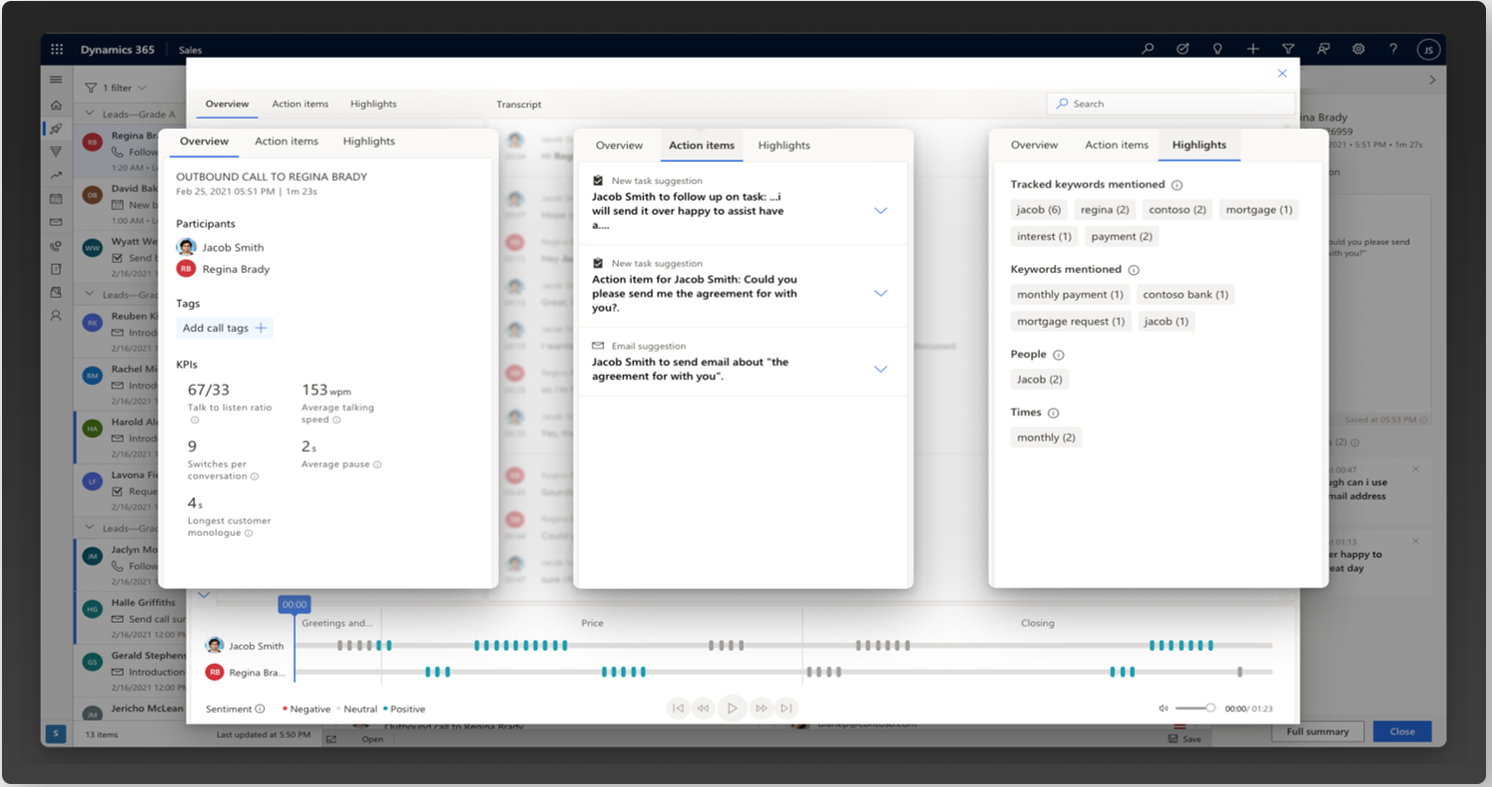The image size is (1492, 787).
Task: Click Highlights tab in the left Overview card
Action: pos(369,141)
